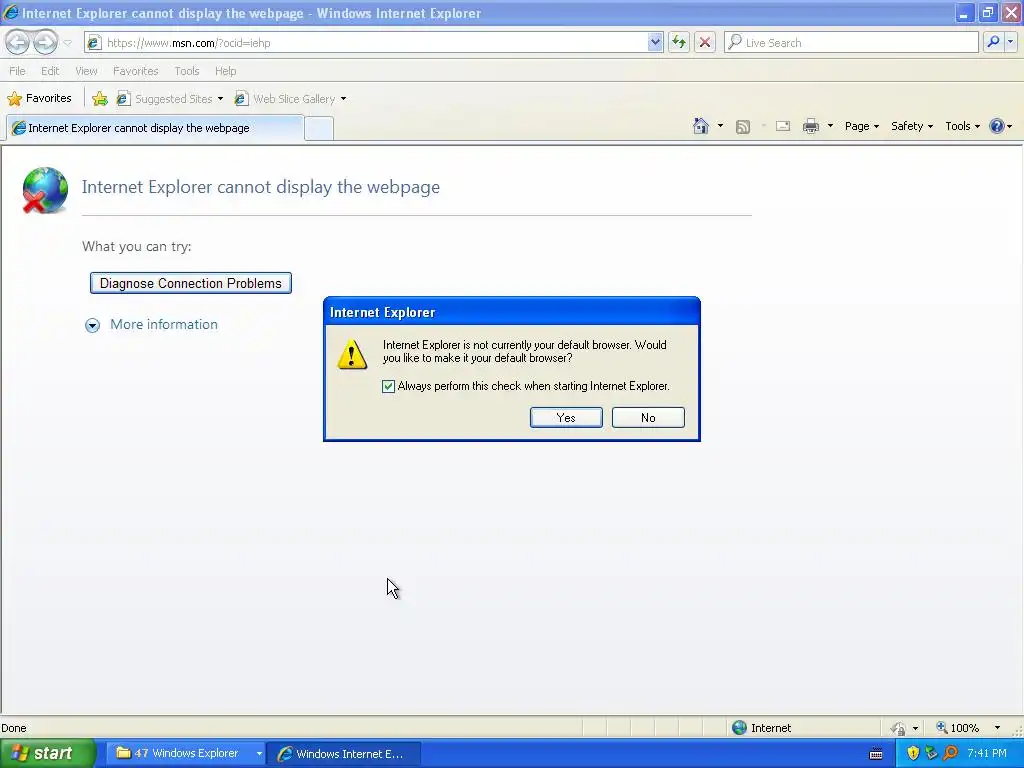Open the Tools menu in menu bar

pos(187,71)
